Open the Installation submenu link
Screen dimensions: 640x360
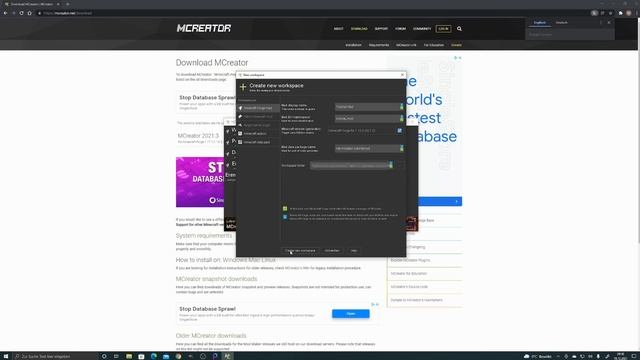pos(353,45)
